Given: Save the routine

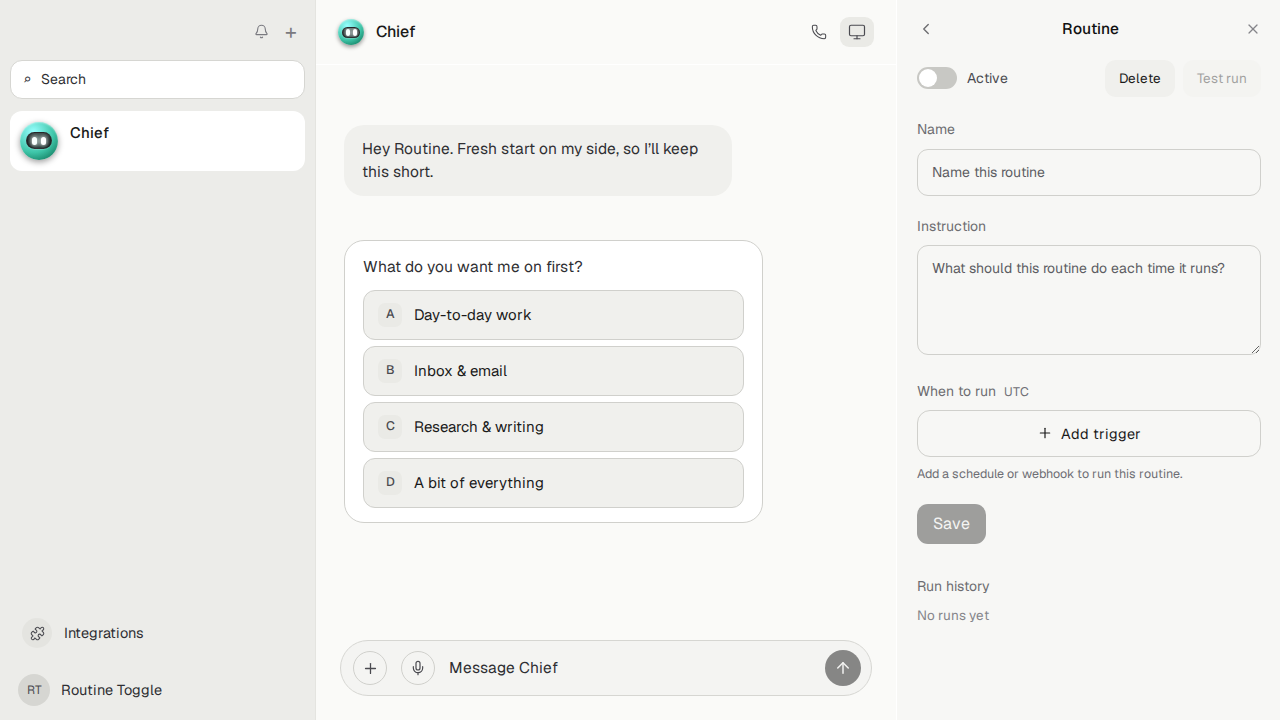Looking at the screenshot, I should point(951,524).
